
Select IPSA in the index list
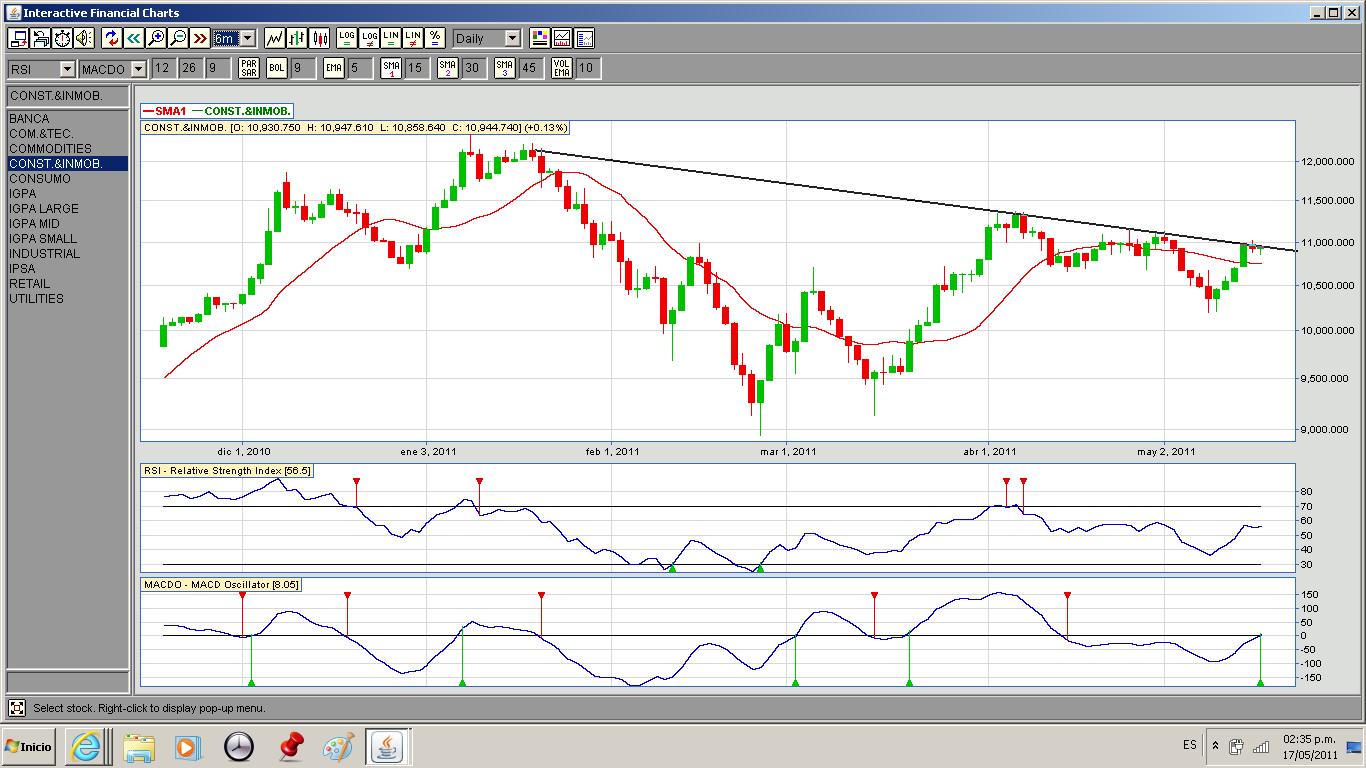[22, 269]
